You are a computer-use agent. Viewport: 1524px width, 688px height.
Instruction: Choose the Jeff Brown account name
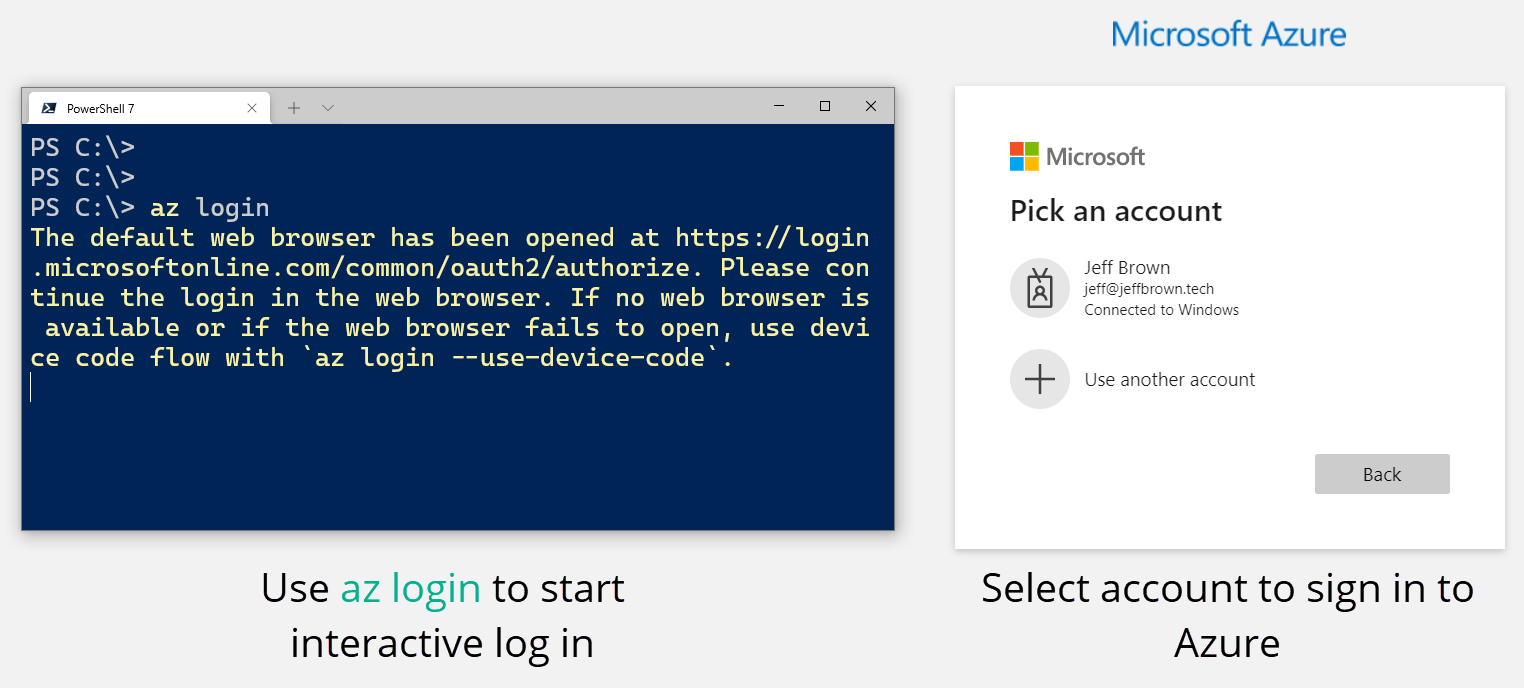[1127, 268]
